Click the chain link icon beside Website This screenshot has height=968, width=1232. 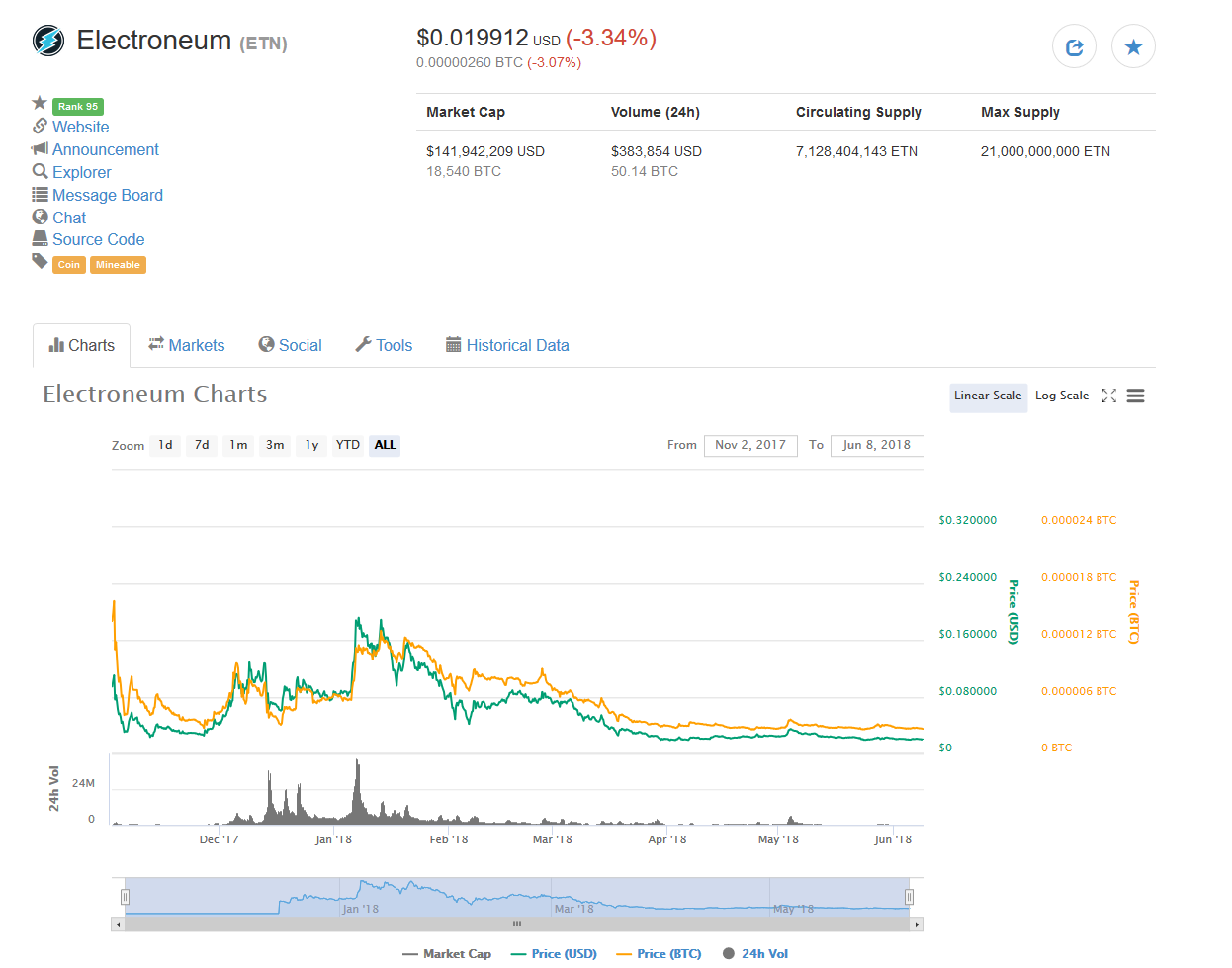coord(40,126)
